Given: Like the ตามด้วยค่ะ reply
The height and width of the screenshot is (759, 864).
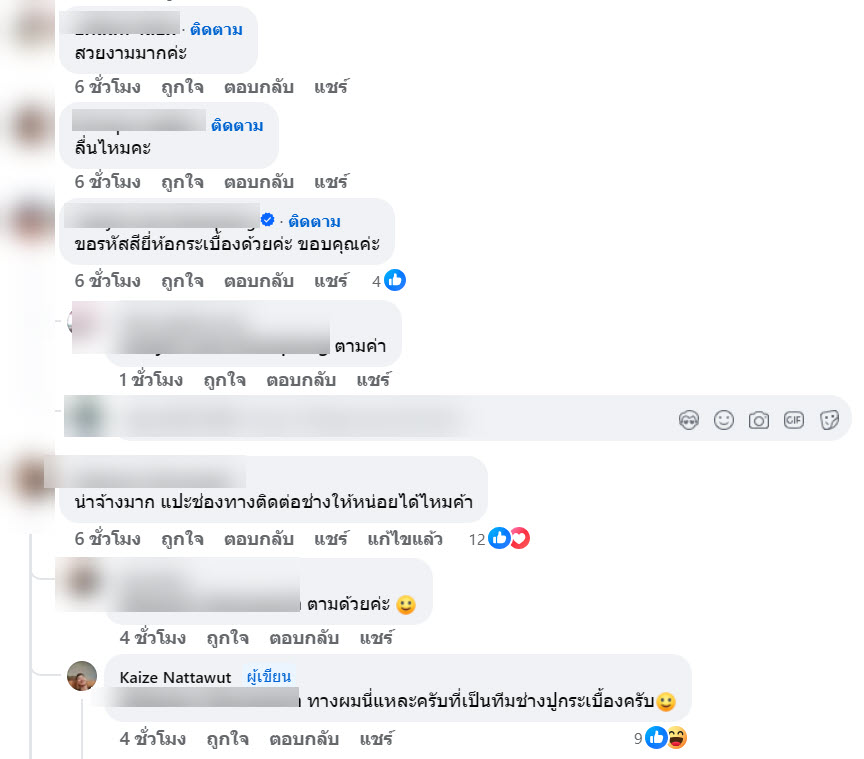Looking at the screenshot, I should [228, 638].
